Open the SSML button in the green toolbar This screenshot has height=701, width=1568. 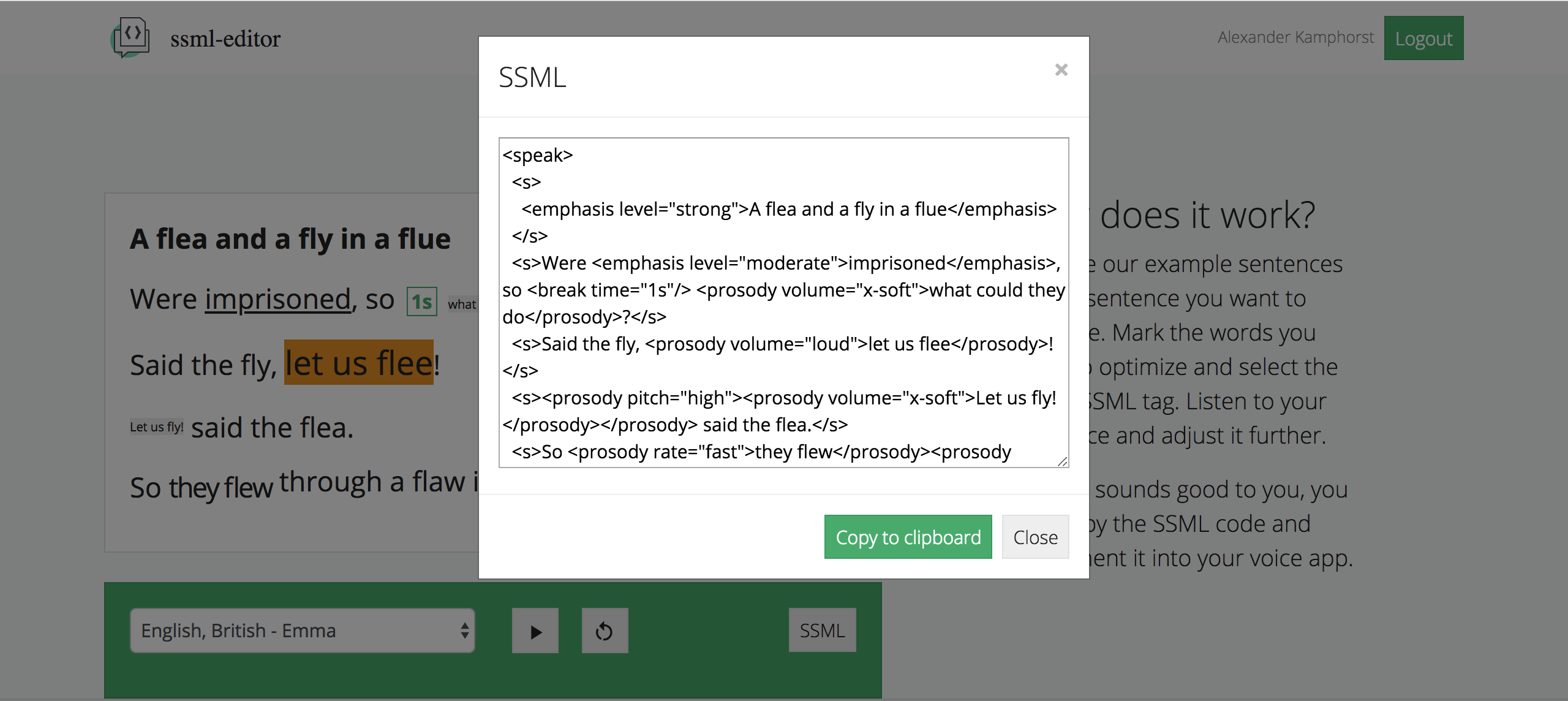tap(821, 630)
